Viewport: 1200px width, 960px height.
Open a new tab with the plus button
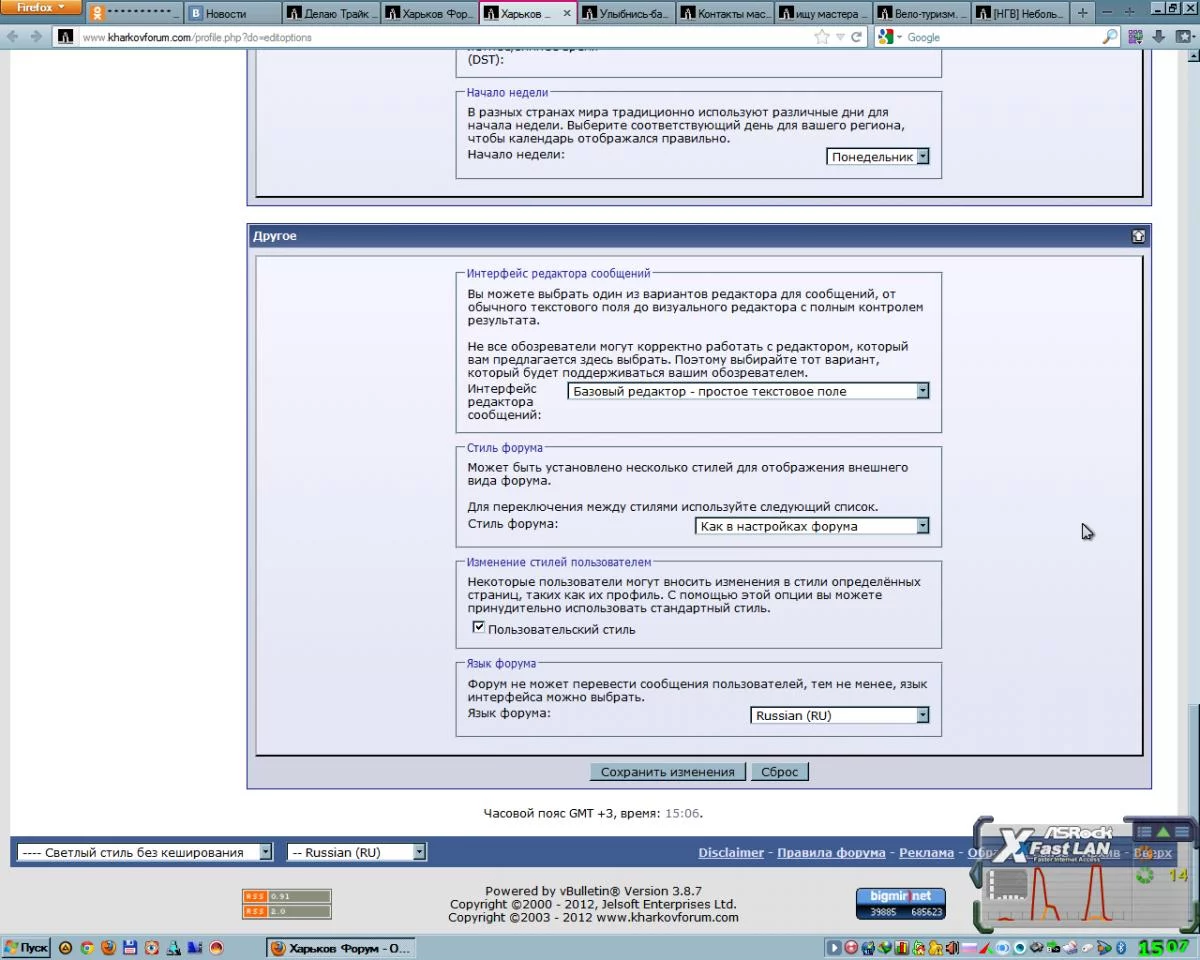pos(1082,14)
